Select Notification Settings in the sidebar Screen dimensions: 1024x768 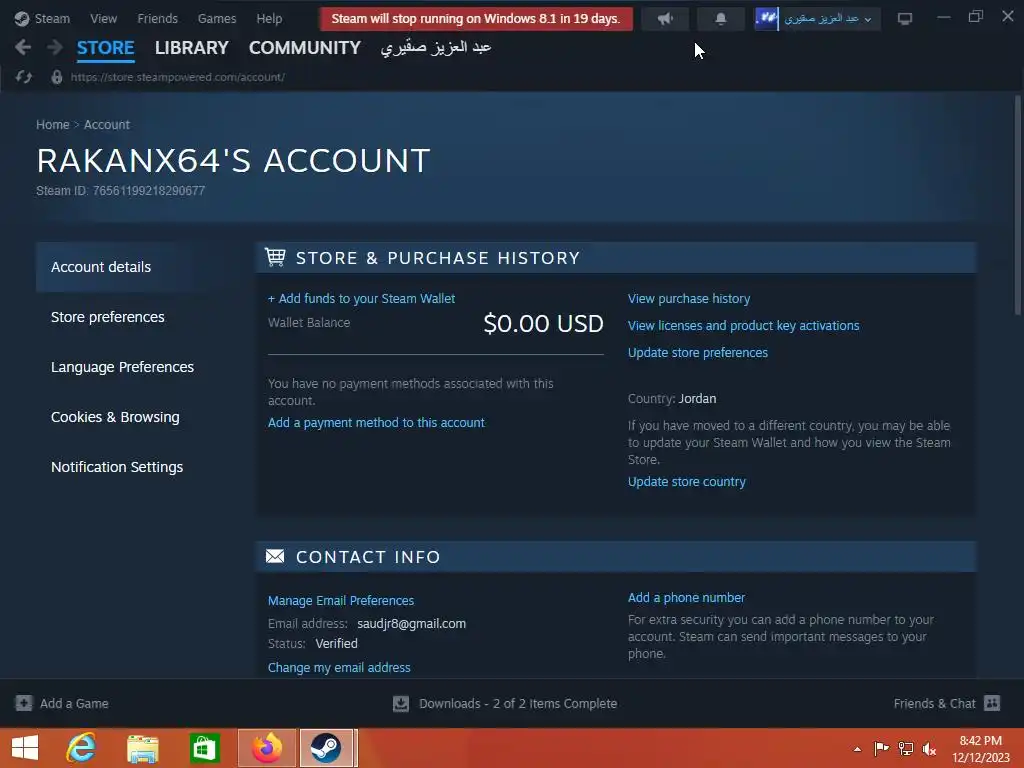(x=117, y=467)
